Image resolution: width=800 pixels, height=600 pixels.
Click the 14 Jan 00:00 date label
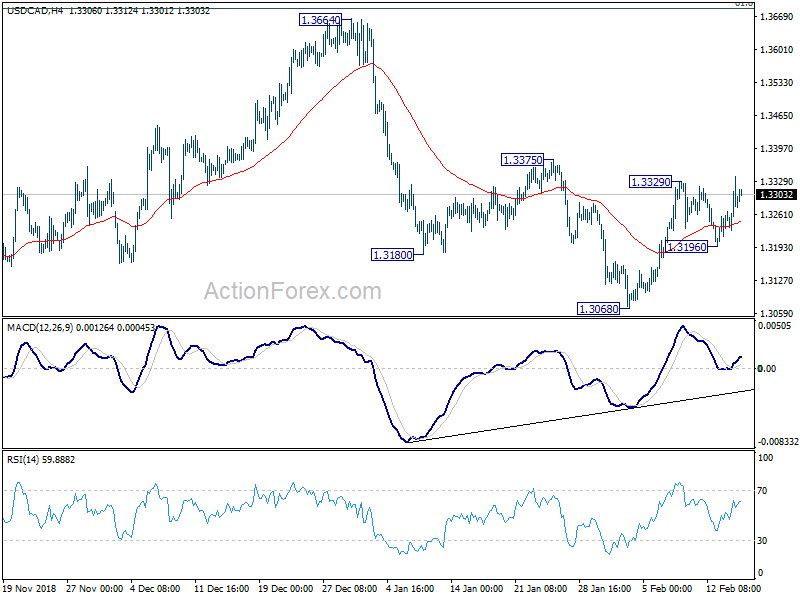(477, 589)
